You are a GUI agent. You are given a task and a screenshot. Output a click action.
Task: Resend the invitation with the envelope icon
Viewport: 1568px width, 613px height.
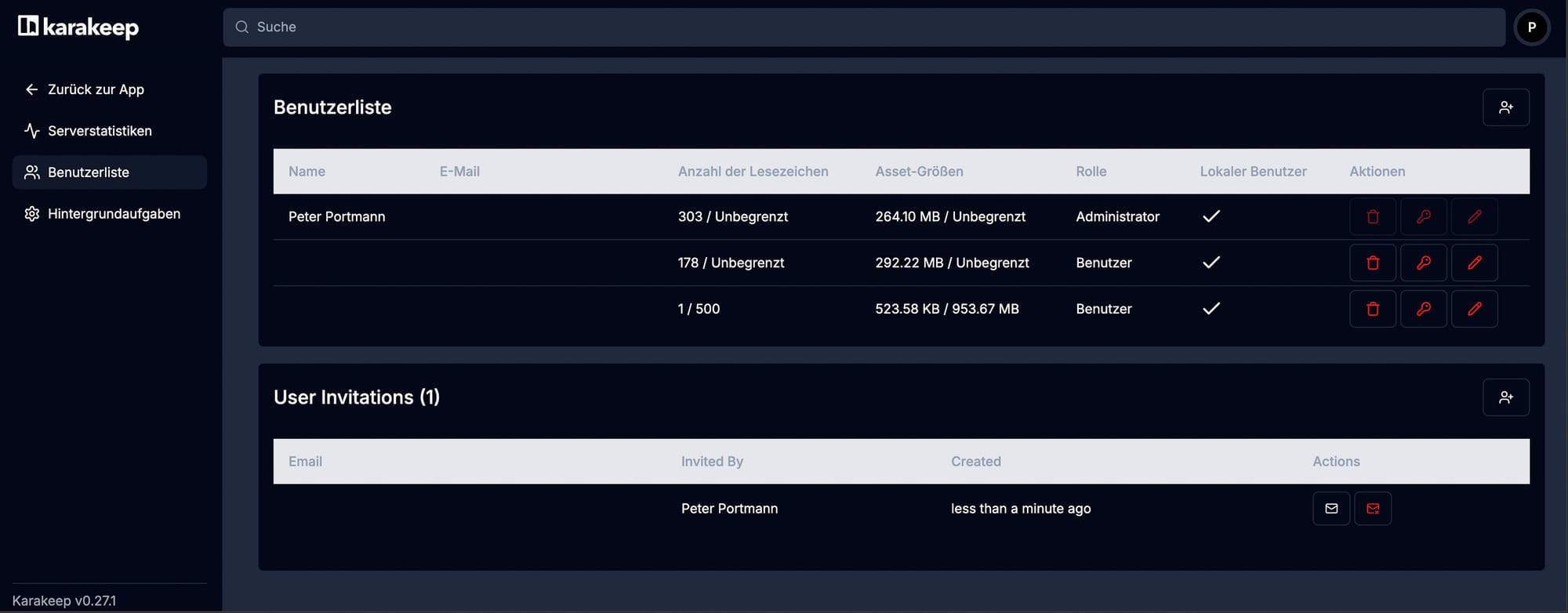point(1330,509)
